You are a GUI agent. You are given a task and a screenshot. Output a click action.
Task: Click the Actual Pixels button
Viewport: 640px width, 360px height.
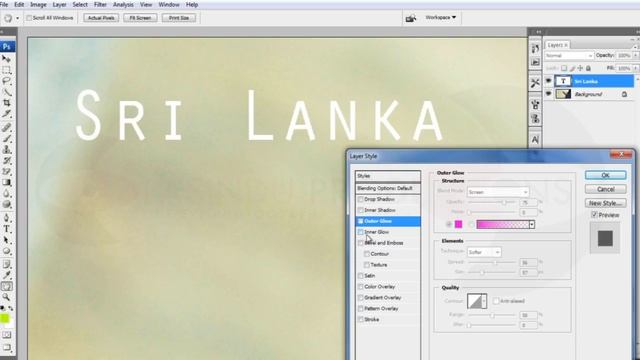tap(101, 18)
